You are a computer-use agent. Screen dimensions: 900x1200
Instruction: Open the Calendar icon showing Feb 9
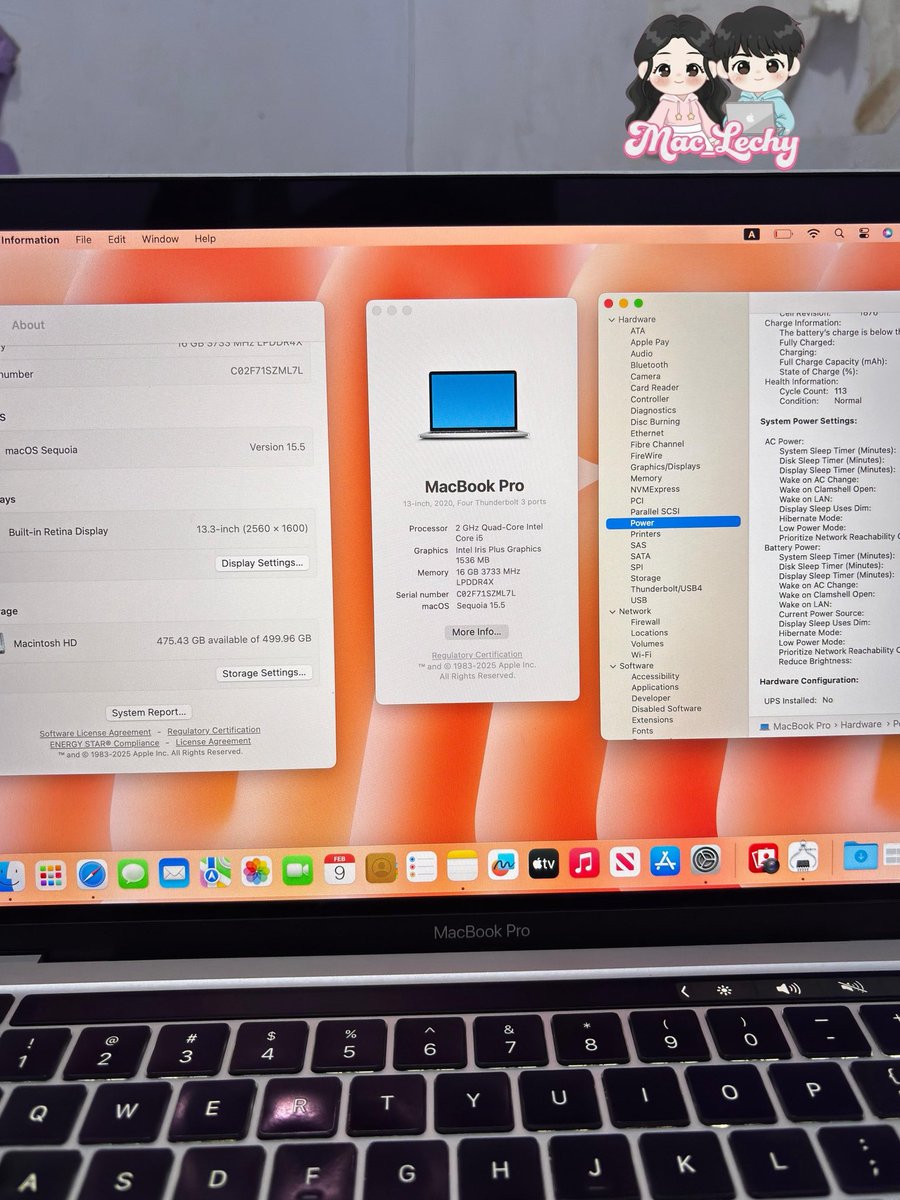pyautogui.click(x=339, y=868)
